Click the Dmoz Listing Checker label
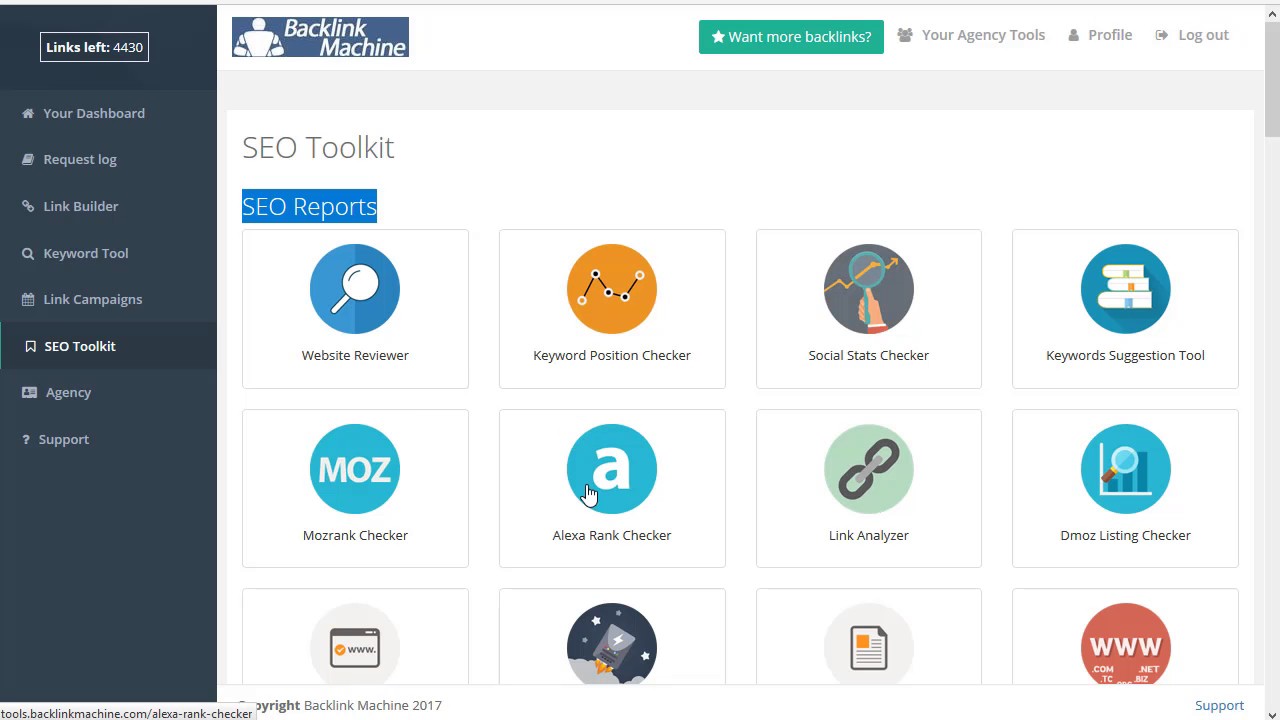The width and height of the screenshot is (1280, 720). click(1125, 535)
